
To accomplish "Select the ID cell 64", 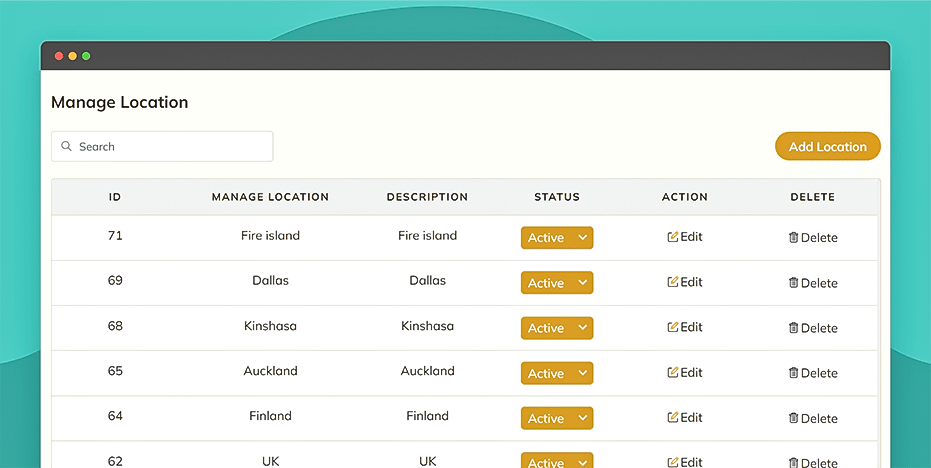I will coord(115,416).
